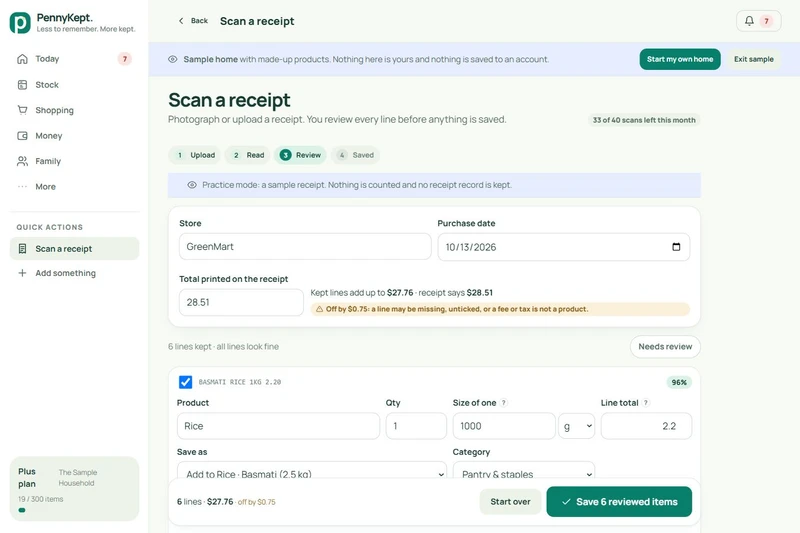Screen dimensions: 800x533
Task: Go to step 2 Read
Action: (x=248, y=155)
